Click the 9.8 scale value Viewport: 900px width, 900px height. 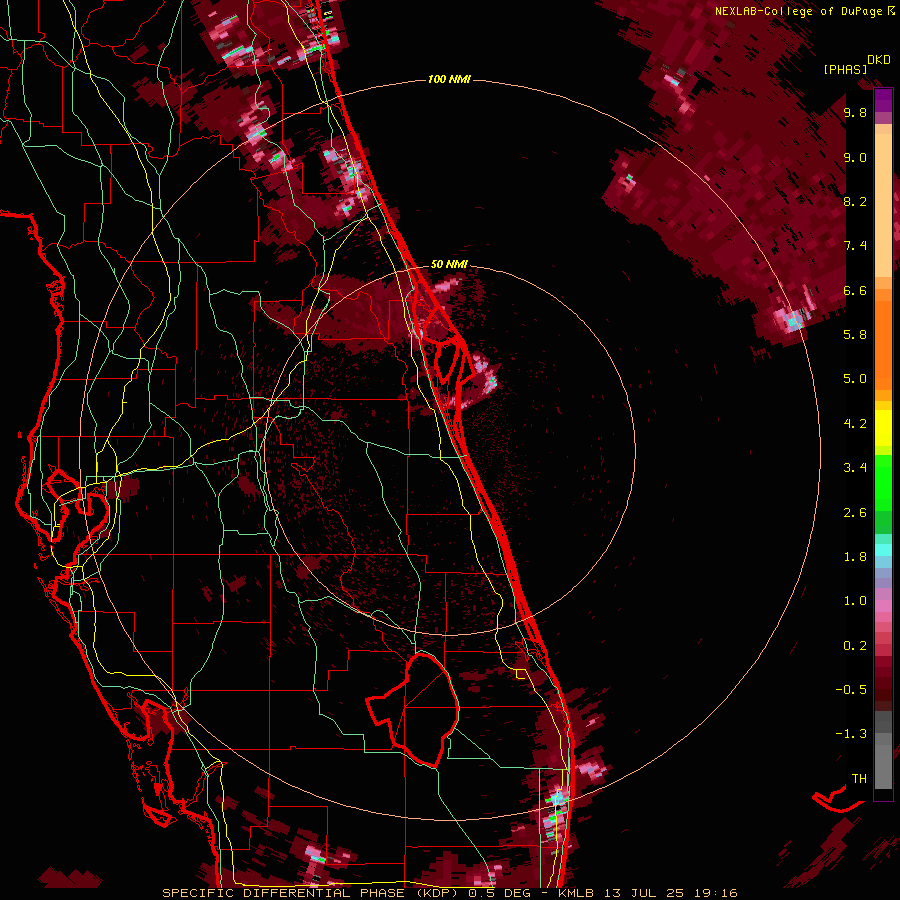click(855, 112)
